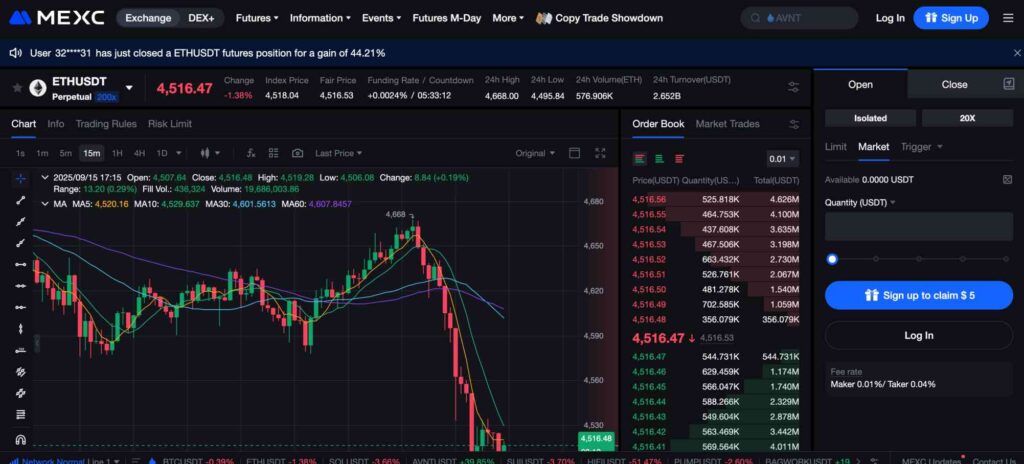Open the hamburger menu in header
Image resolution: width=1024 pixels, height=464 pixels.
click(1008, 18)
